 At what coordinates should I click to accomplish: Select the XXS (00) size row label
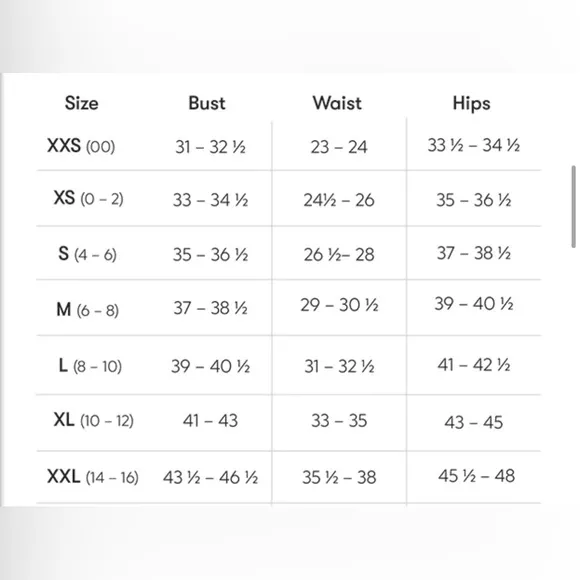tap(81, 146)
